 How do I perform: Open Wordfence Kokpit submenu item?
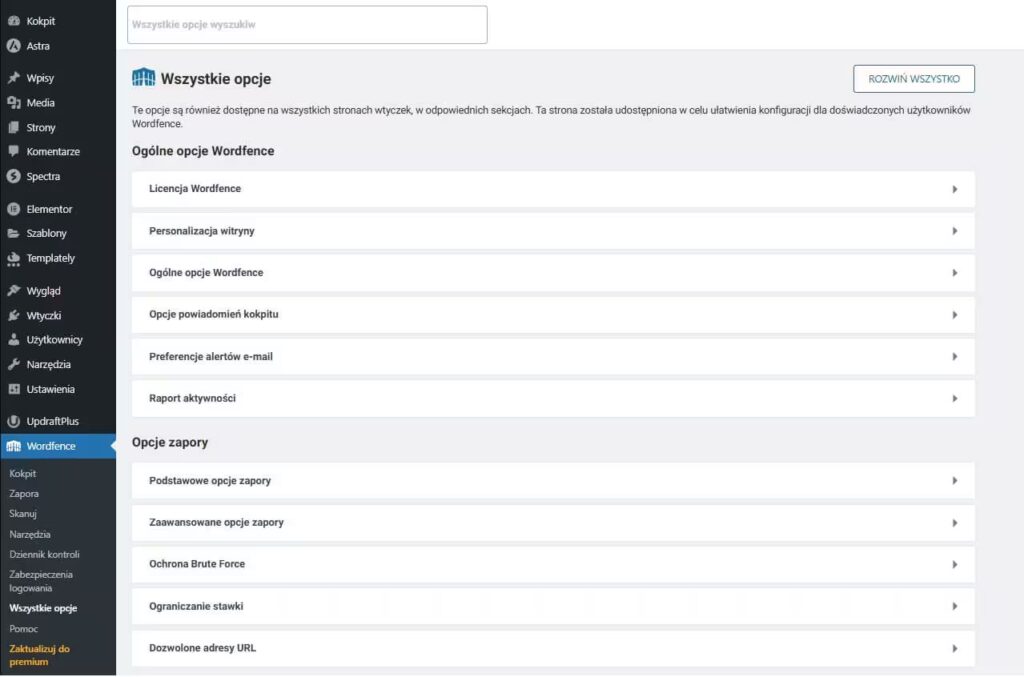(23, 473)
